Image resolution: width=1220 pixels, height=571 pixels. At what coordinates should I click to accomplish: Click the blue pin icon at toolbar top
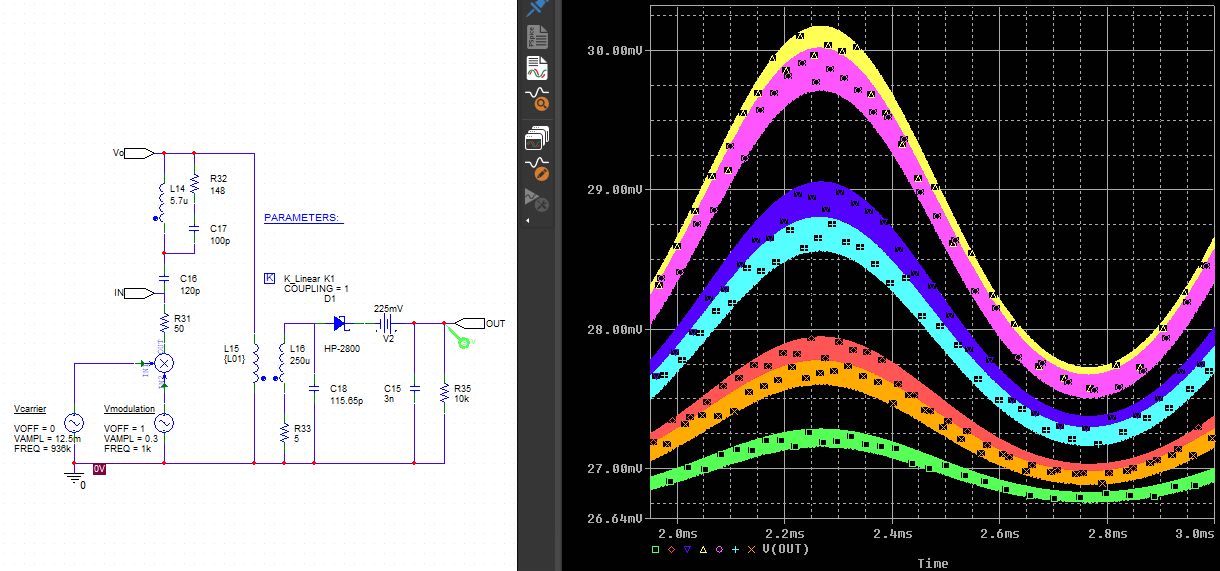coord(538,7)
